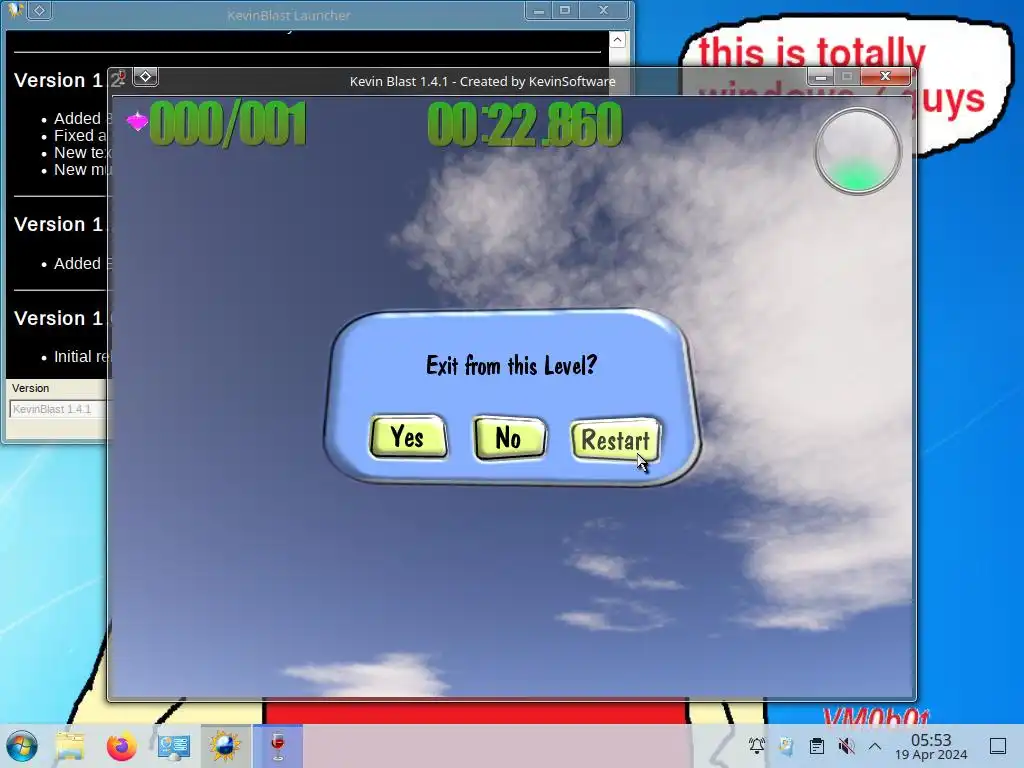Image resolution: width=1024 pixels, height=768 pixels.
Task: Click the 'Exit from this Level?' prompt text
Action: pos(511,365)
